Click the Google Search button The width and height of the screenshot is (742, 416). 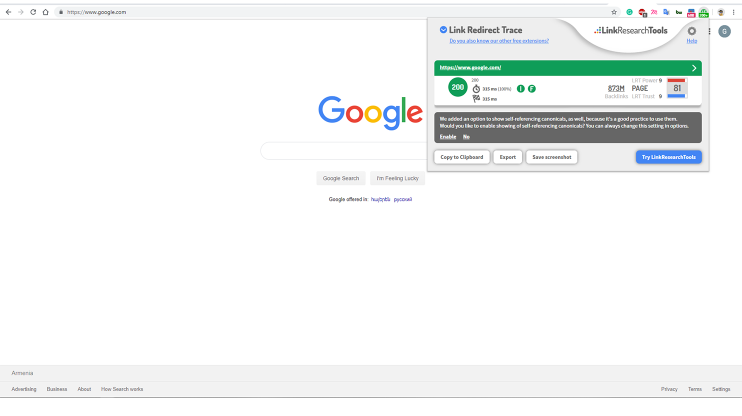(x=341, y=178)
